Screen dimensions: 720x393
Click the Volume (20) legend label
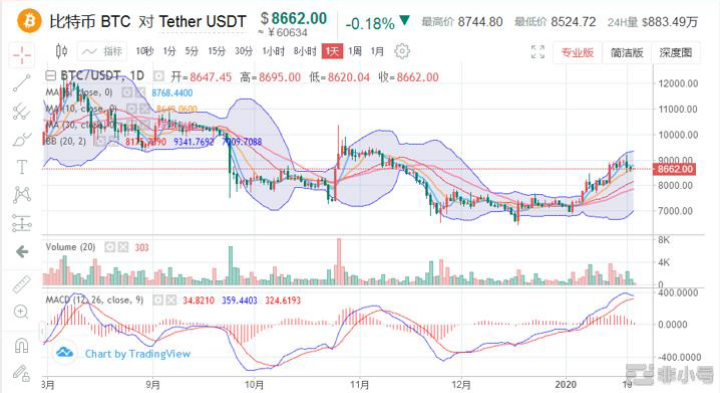(70, 247)
